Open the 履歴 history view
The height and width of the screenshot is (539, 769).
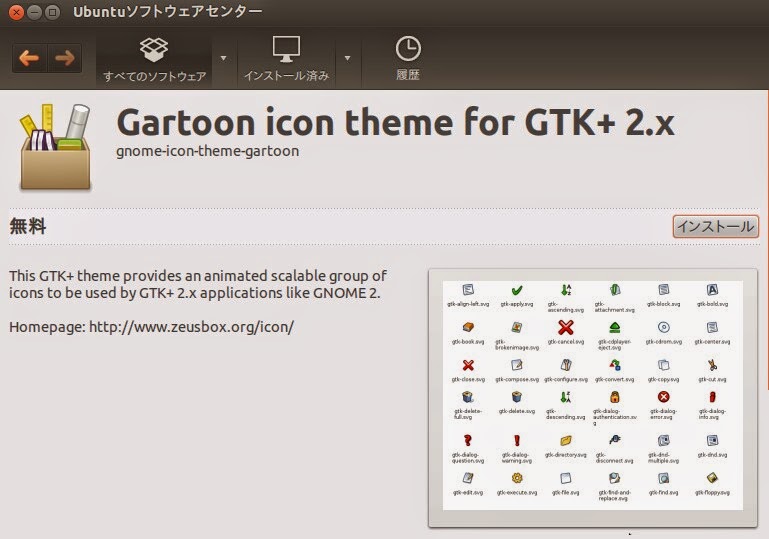[x=408, y=59]
